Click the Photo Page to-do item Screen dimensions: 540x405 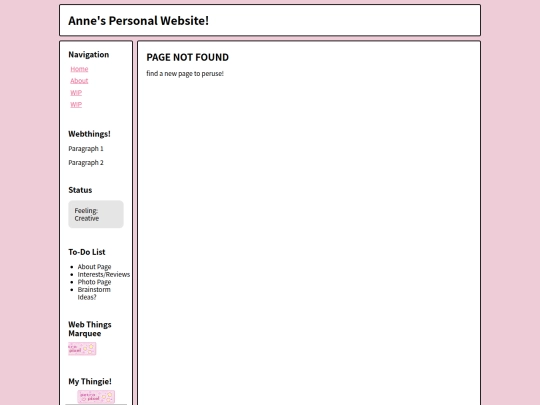pos(94,282)
